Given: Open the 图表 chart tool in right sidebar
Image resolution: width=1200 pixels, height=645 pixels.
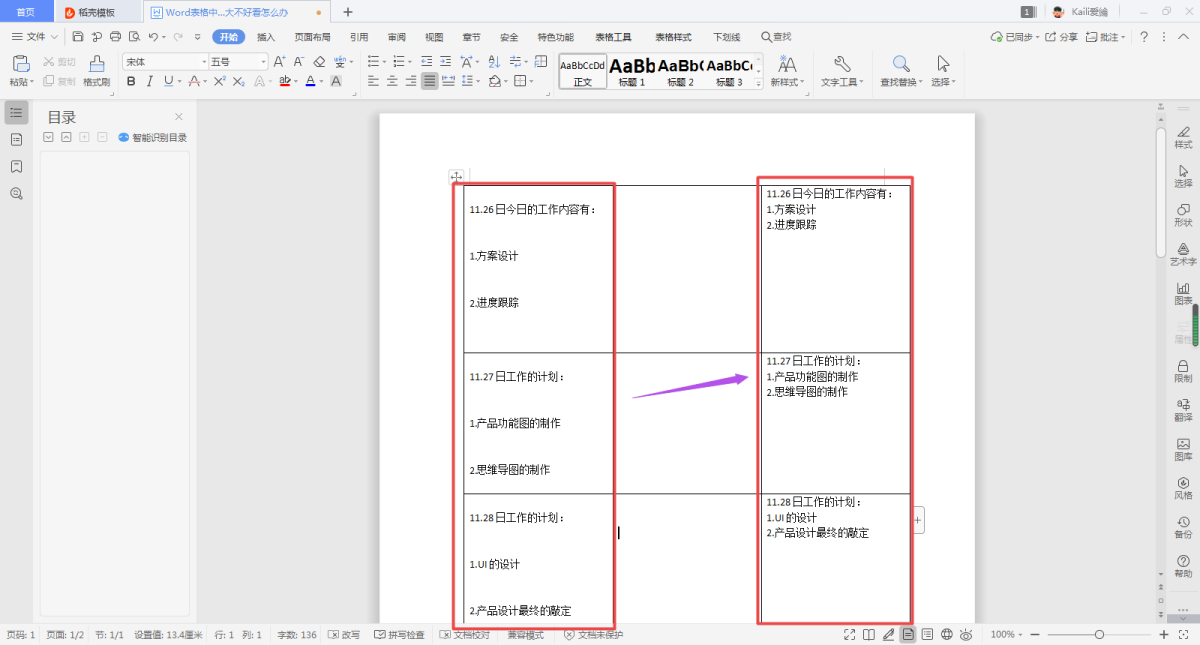Looking at the screenshot, I should click(x=1183, y=292).
